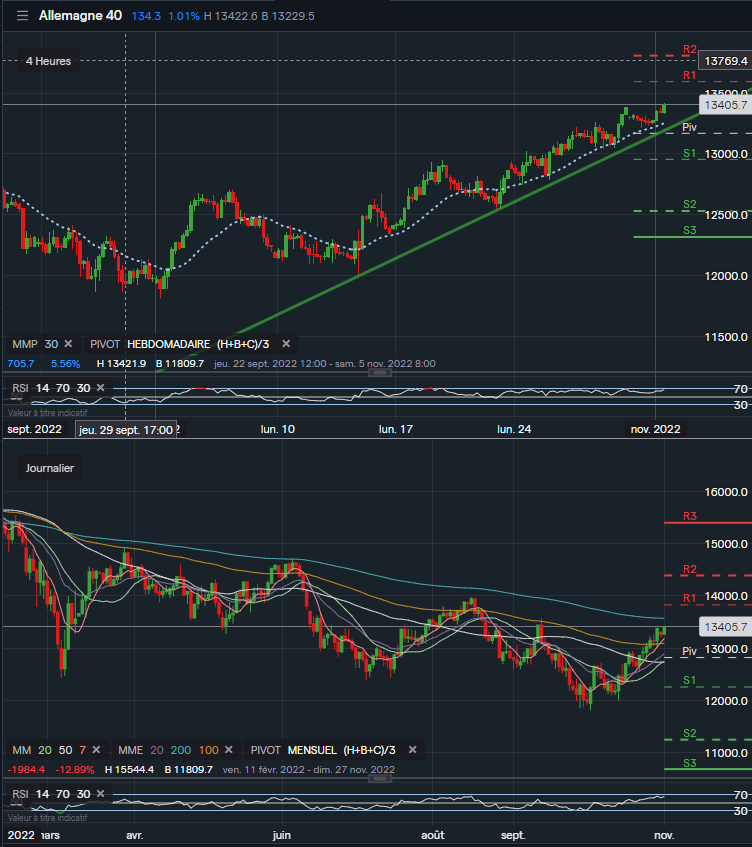Open the Journalier timeframe selector
The width and height of the screenshot is (752, 847).
click(49, 467)
